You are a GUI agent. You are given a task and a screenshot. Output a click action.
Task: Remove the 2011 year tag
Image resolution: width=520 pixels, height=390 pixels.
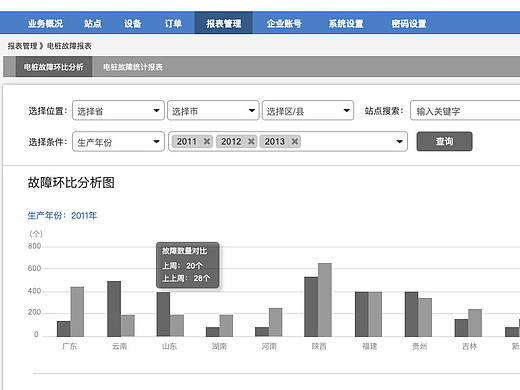[x=207, y=142]
